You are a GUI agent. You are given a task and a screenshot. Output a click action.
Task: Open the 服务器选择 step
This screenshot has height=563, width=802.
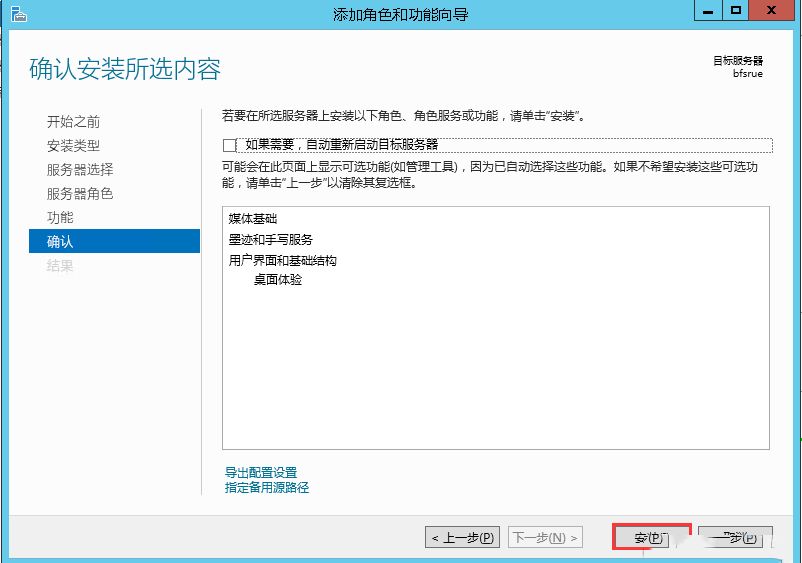coord(80,170)
